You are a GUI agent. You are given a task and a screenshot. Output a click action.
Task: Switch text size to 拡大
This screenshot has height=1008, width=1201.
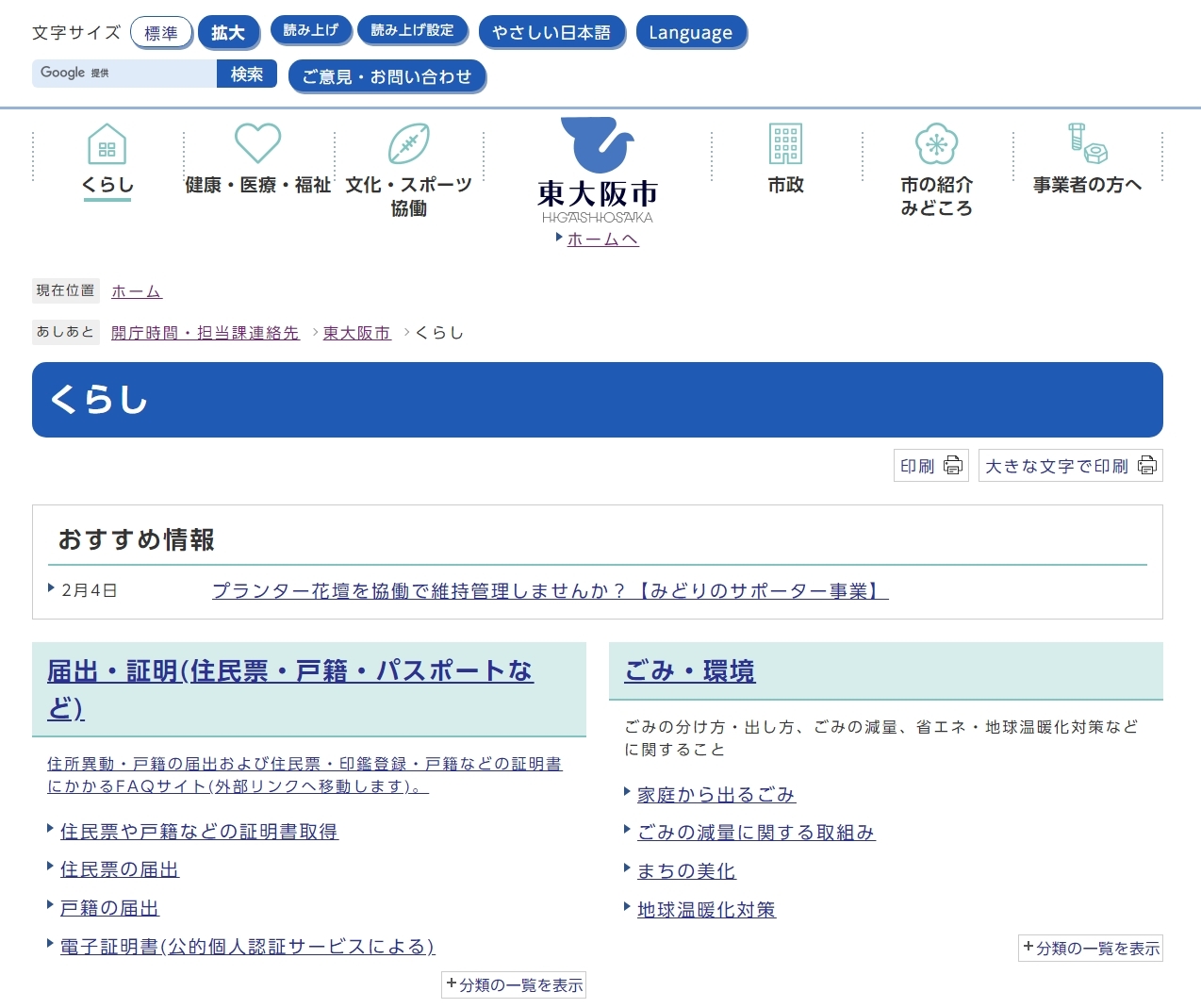[x=228, y=31]
